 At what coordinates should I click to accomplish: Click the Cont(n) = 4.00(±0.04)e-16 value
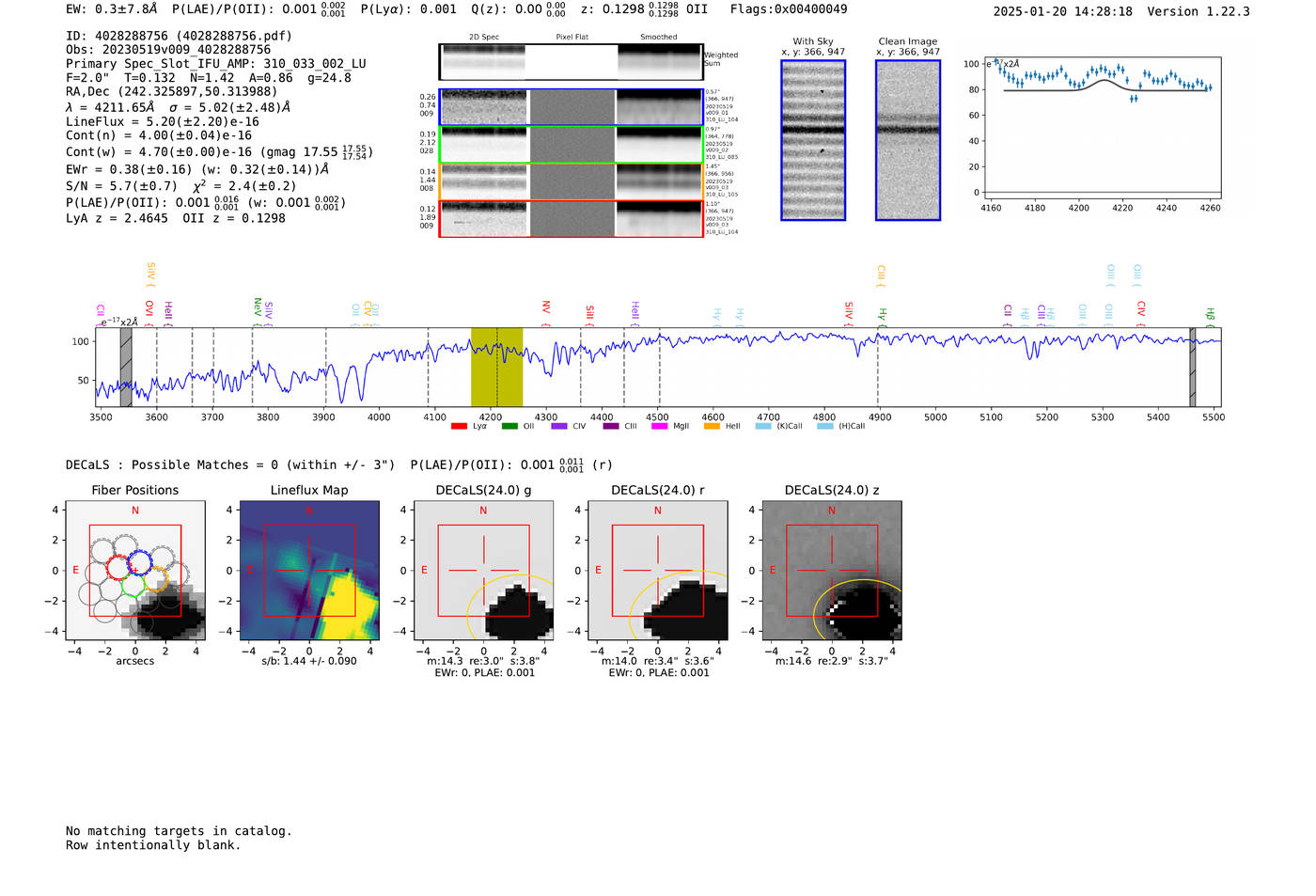(x=159, y=135)
